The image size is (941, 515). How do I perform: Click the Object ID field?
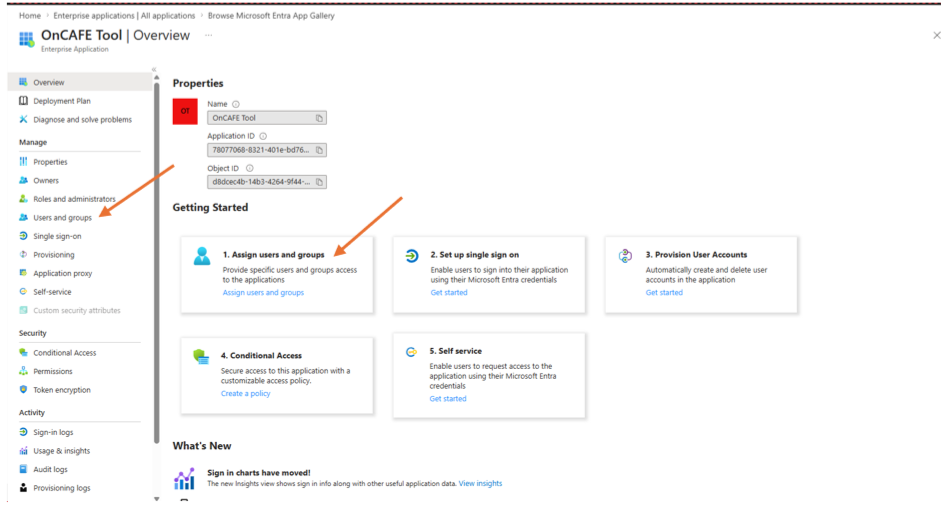pyautogui.click(x=267, y=182)
